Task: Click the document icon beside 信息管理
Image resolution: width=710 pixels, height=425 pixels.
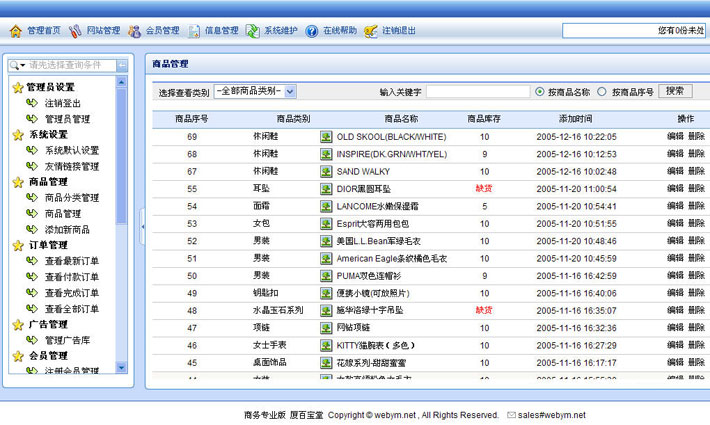Action: (x=194, y=31)
